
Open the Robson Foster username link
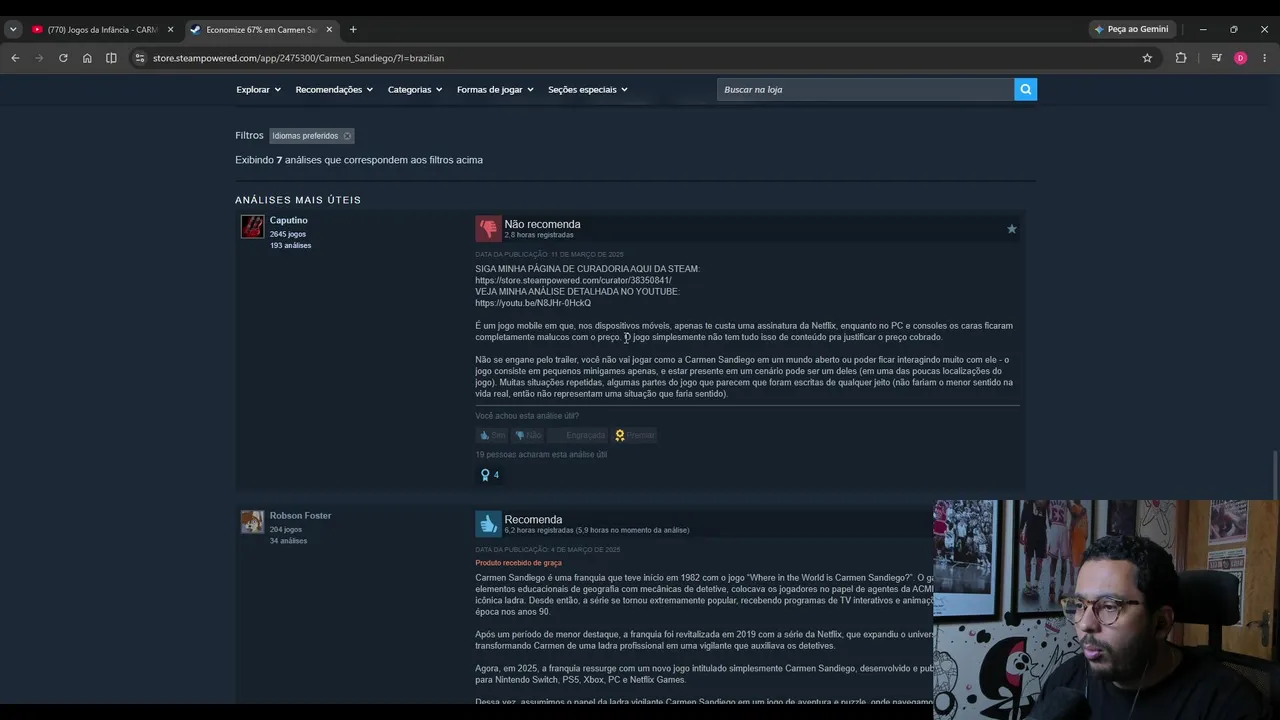click(x=300, y=515)
